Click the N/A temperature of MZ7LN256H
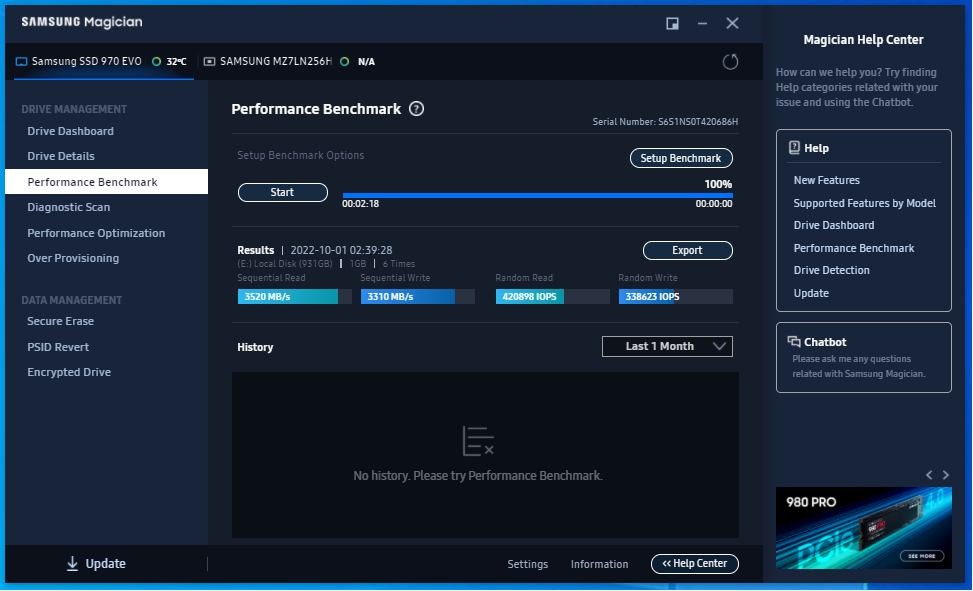 pos(366,61)
